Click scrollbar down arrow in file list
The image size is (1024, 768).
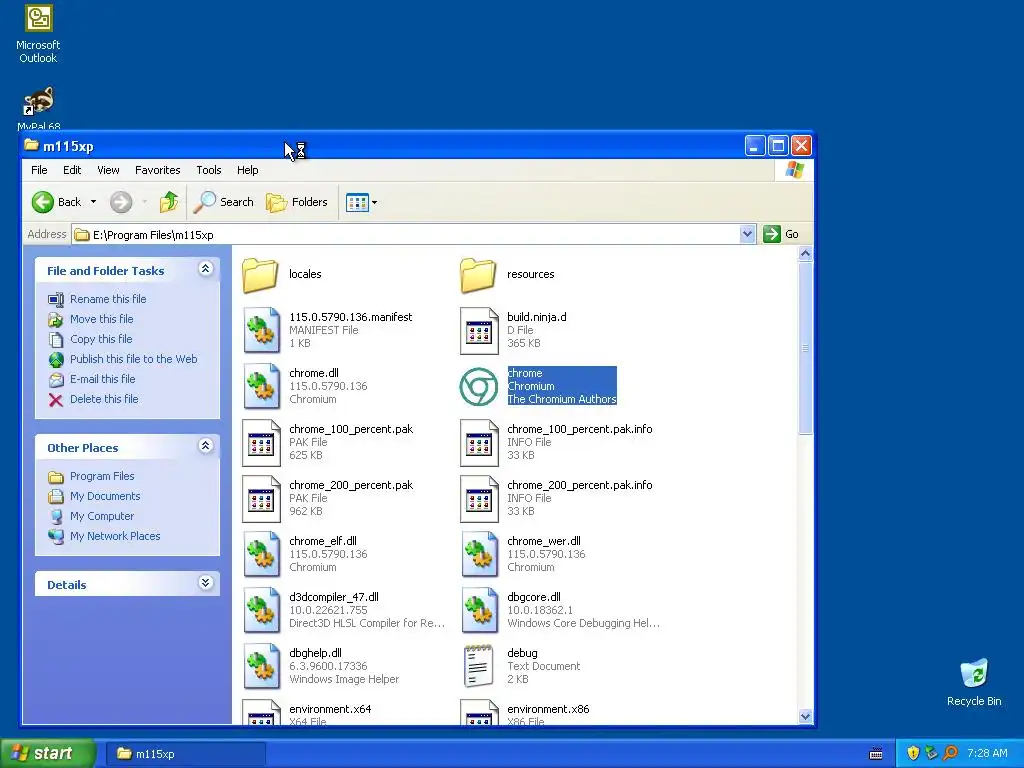click(x=805, y=716)
